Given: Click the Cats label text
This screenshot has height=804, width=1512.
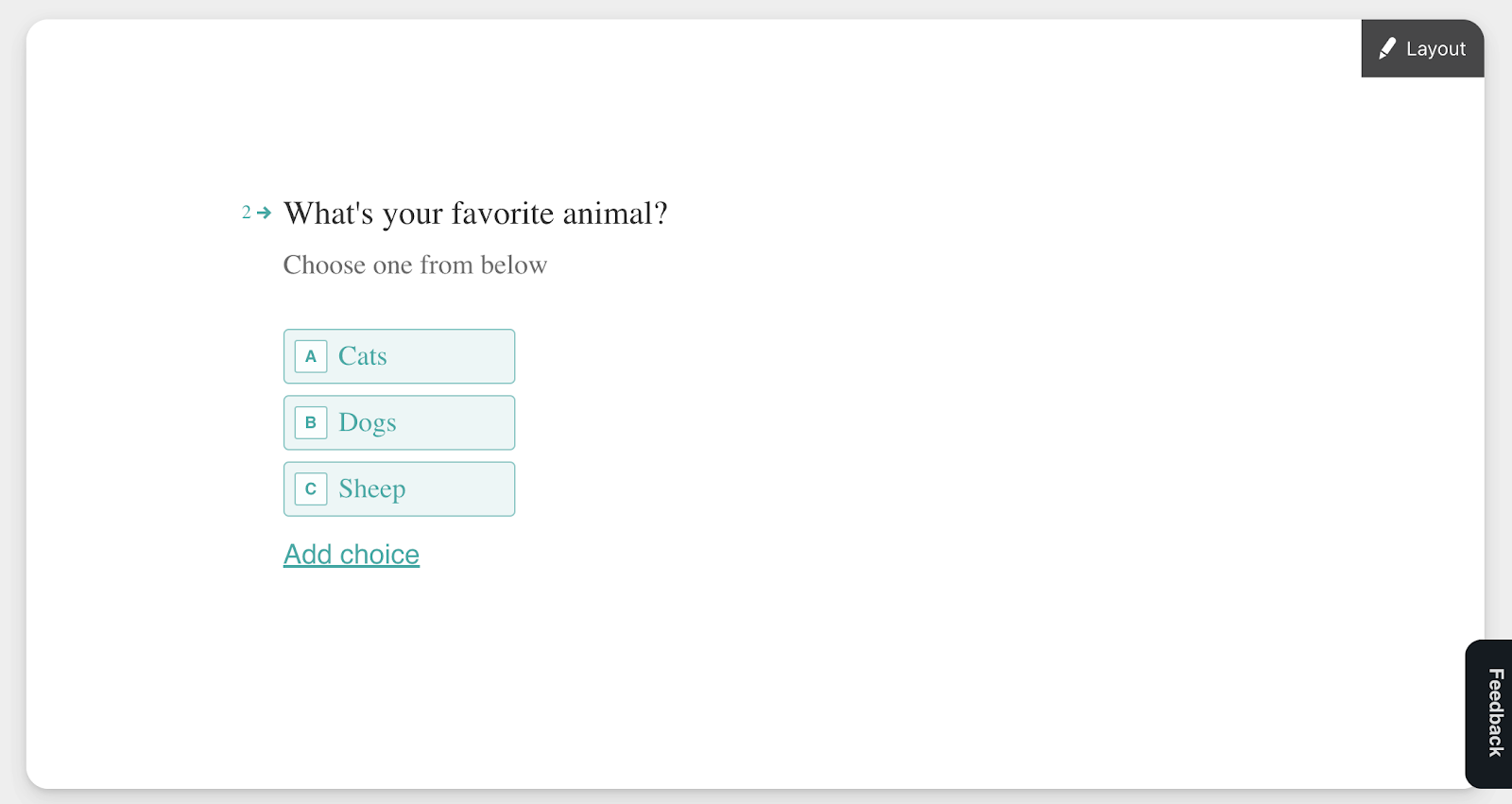Looking at the screenshot, I should [363, 356].
